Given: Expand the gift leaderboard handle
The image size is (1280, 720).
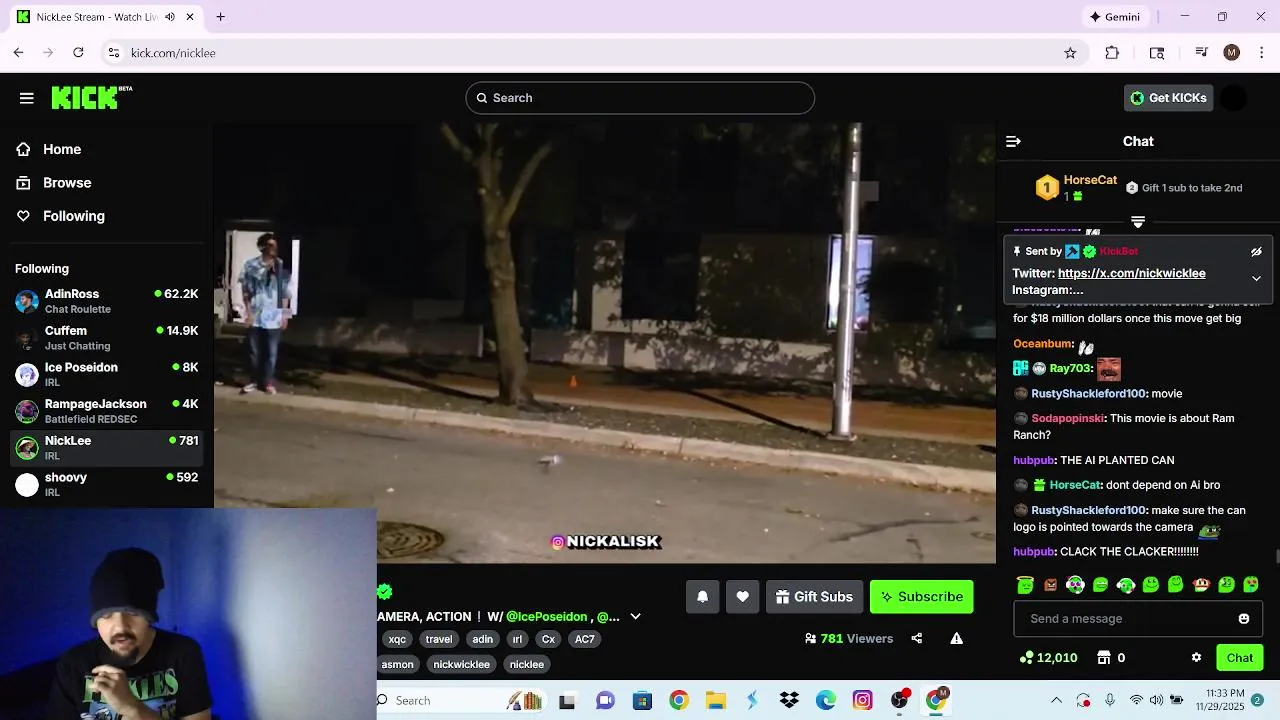Looking at the screenshot, I should [1138, 222].
